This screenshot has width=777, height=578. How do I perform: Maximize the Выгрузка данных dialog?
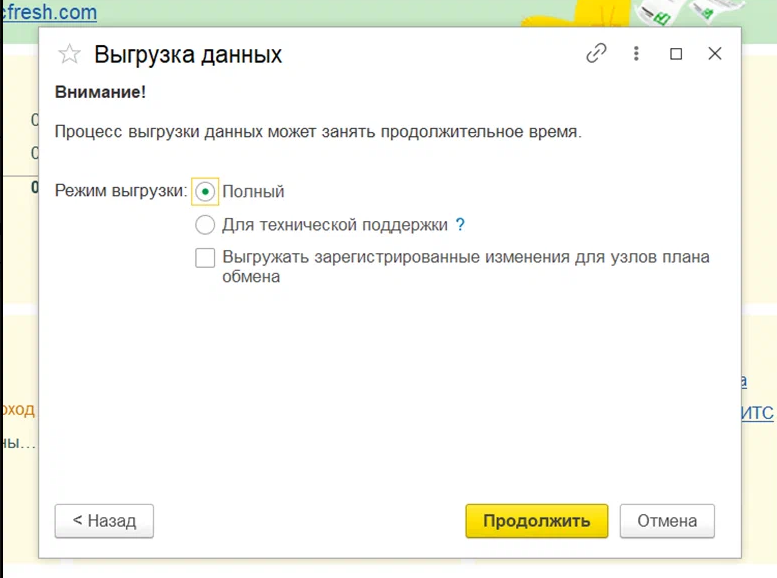tap(676, 54)
